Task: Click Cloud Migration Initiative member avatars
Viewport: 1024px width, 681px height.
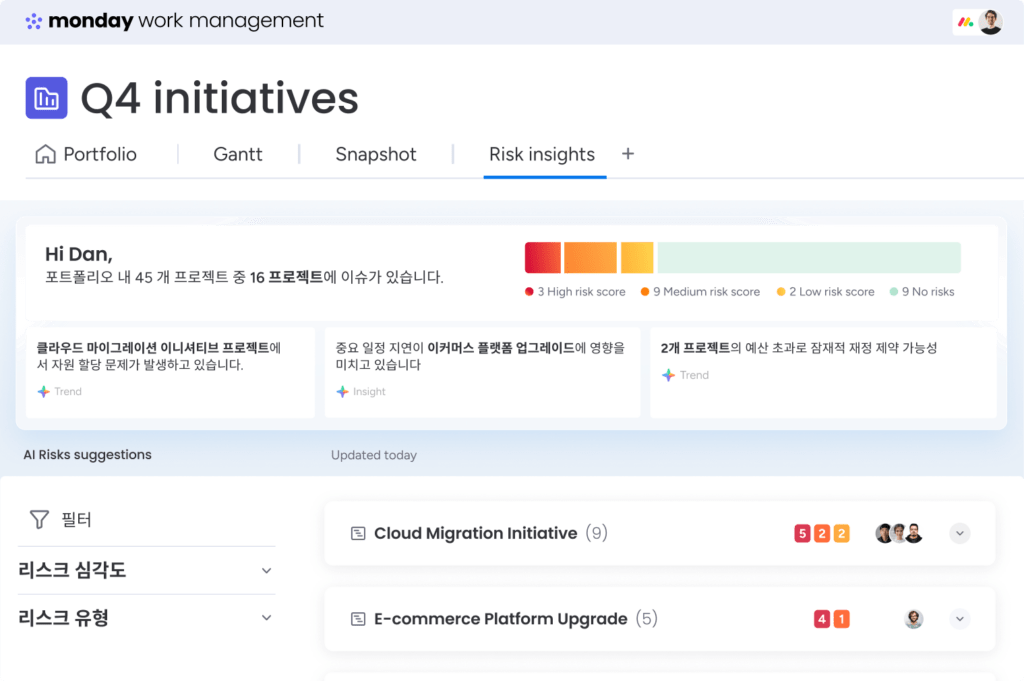Action: [898, 534]
